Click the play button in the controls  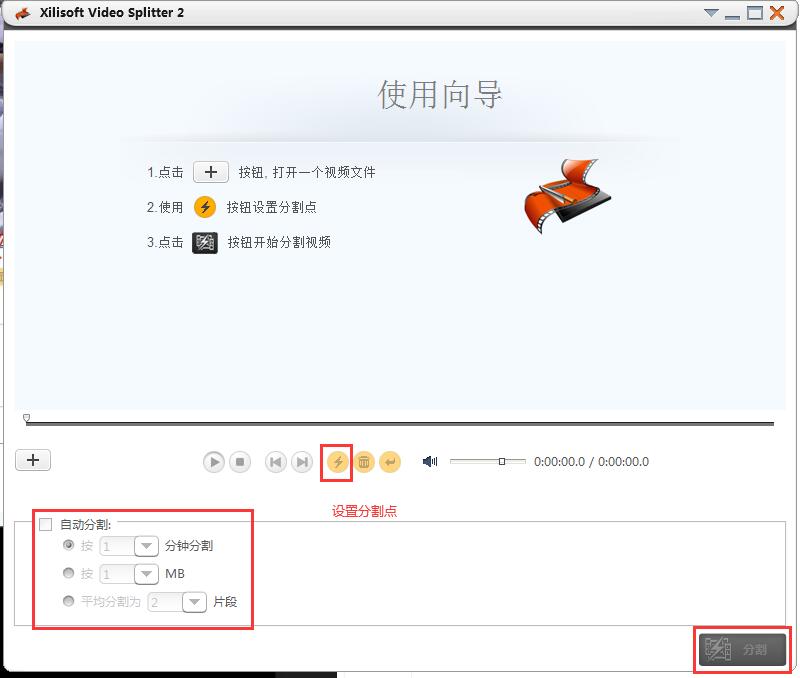pos(214,462)
